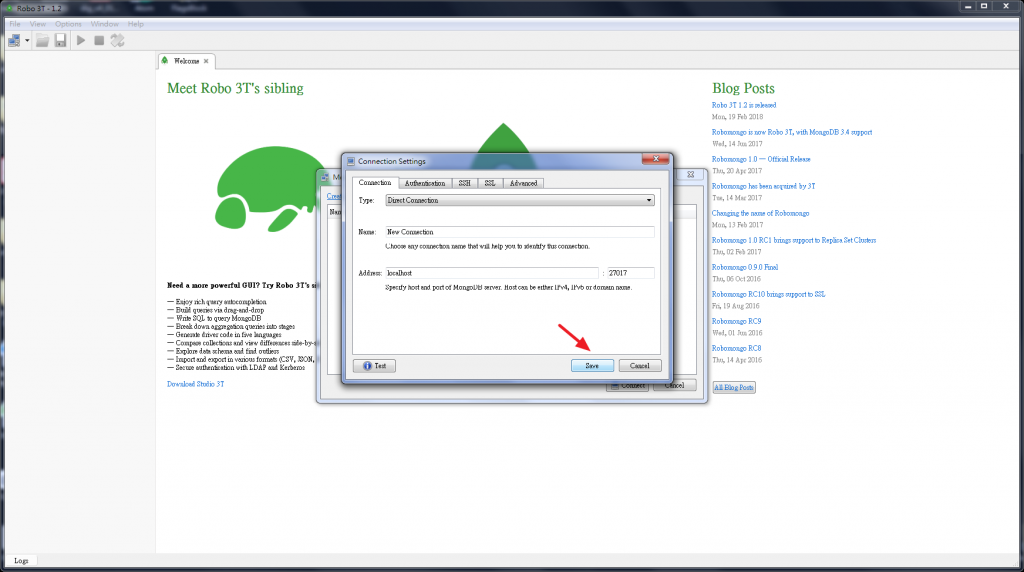Viewport: 1024px width, 572px height.
Task: Open the dropdown arrow beside Connect icon
Action: coord(27,40)
